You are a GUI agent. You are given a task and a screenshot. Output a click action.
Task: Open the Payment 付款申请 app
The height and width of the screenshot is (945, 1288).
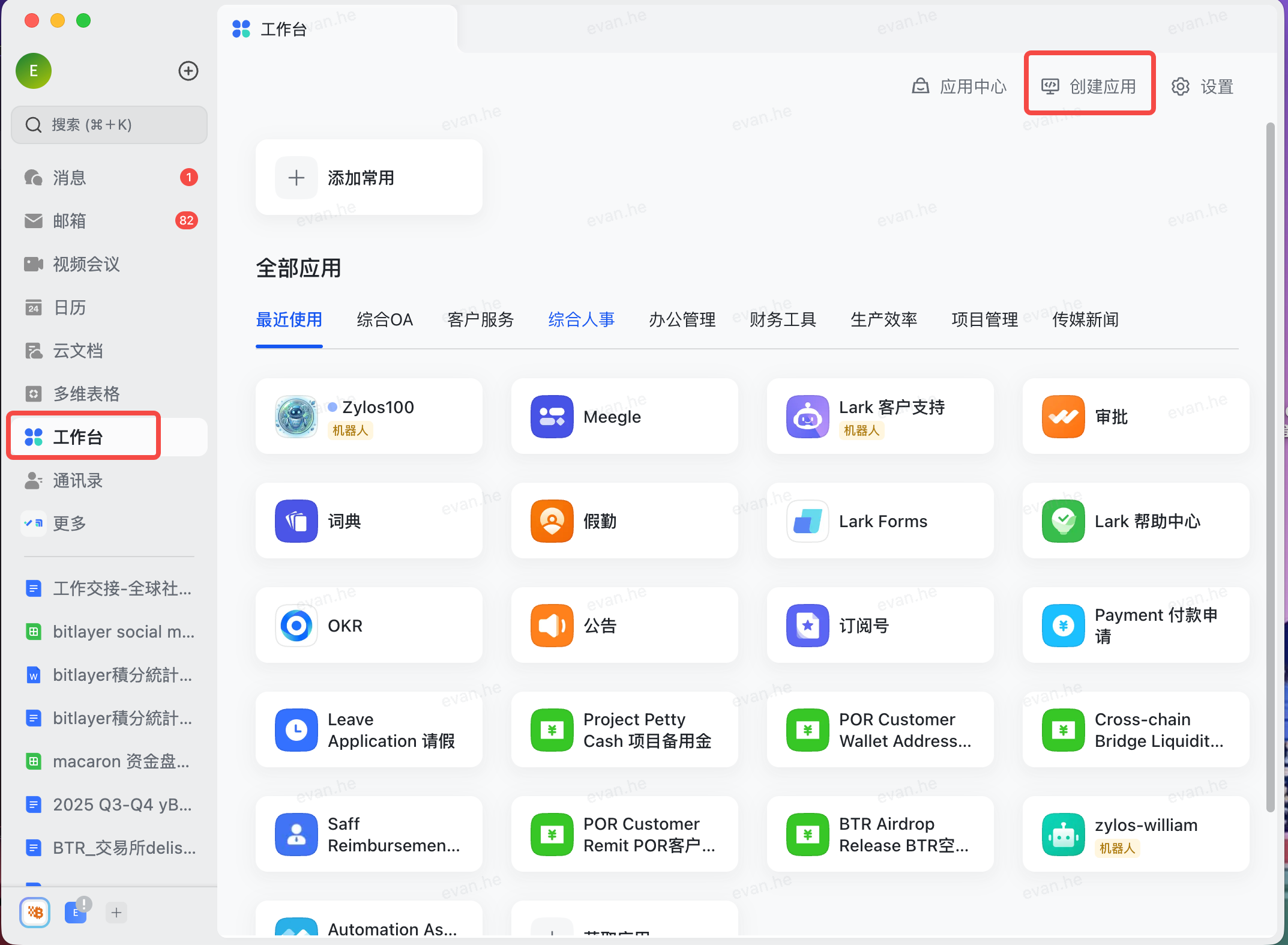click(x=1135, y=625)
